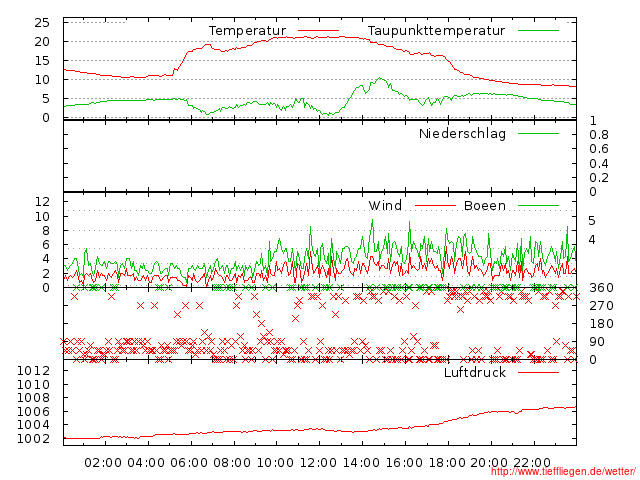Click the 1006 pressure axis value
The width and height of the screenshot is (640, 480).
33,411
